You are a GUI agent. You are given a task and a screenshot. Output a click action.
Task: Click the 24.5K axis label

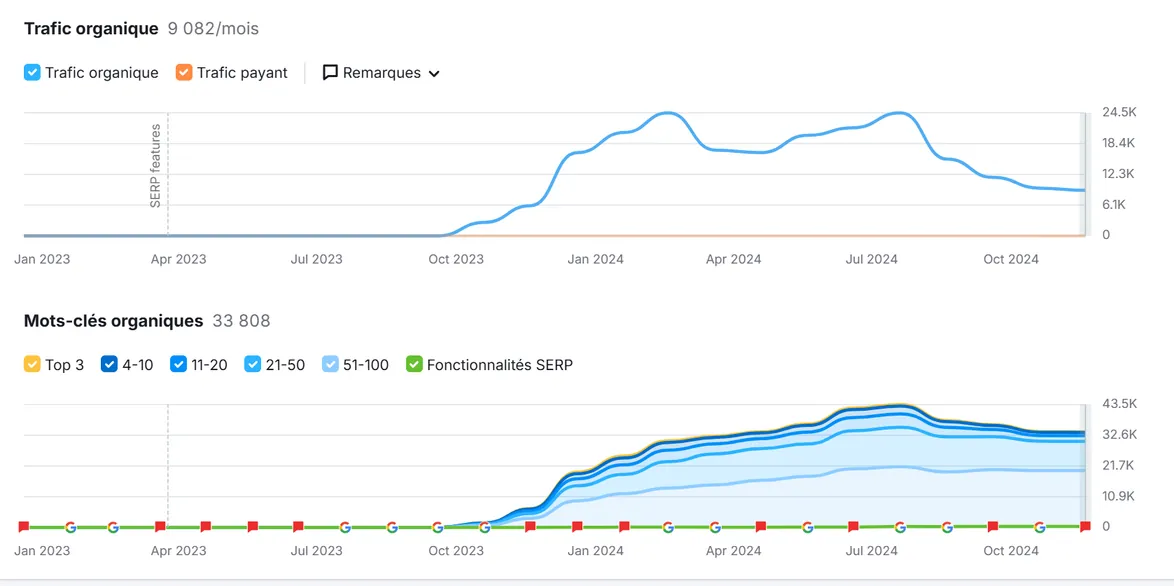click(x=1119, y=112)
